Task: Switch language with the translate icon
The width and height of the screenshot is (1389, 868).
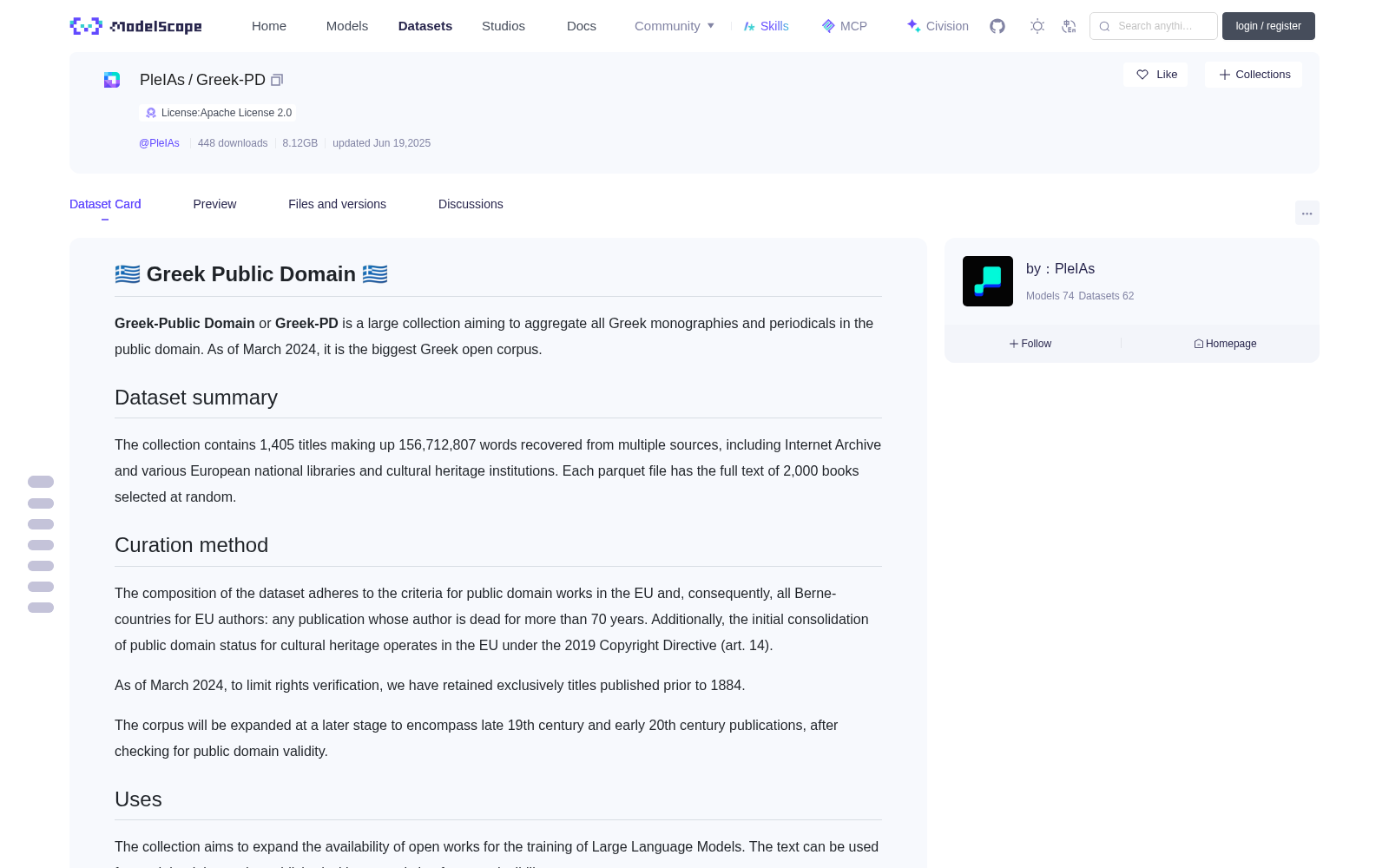Action: coord(1069,26)
